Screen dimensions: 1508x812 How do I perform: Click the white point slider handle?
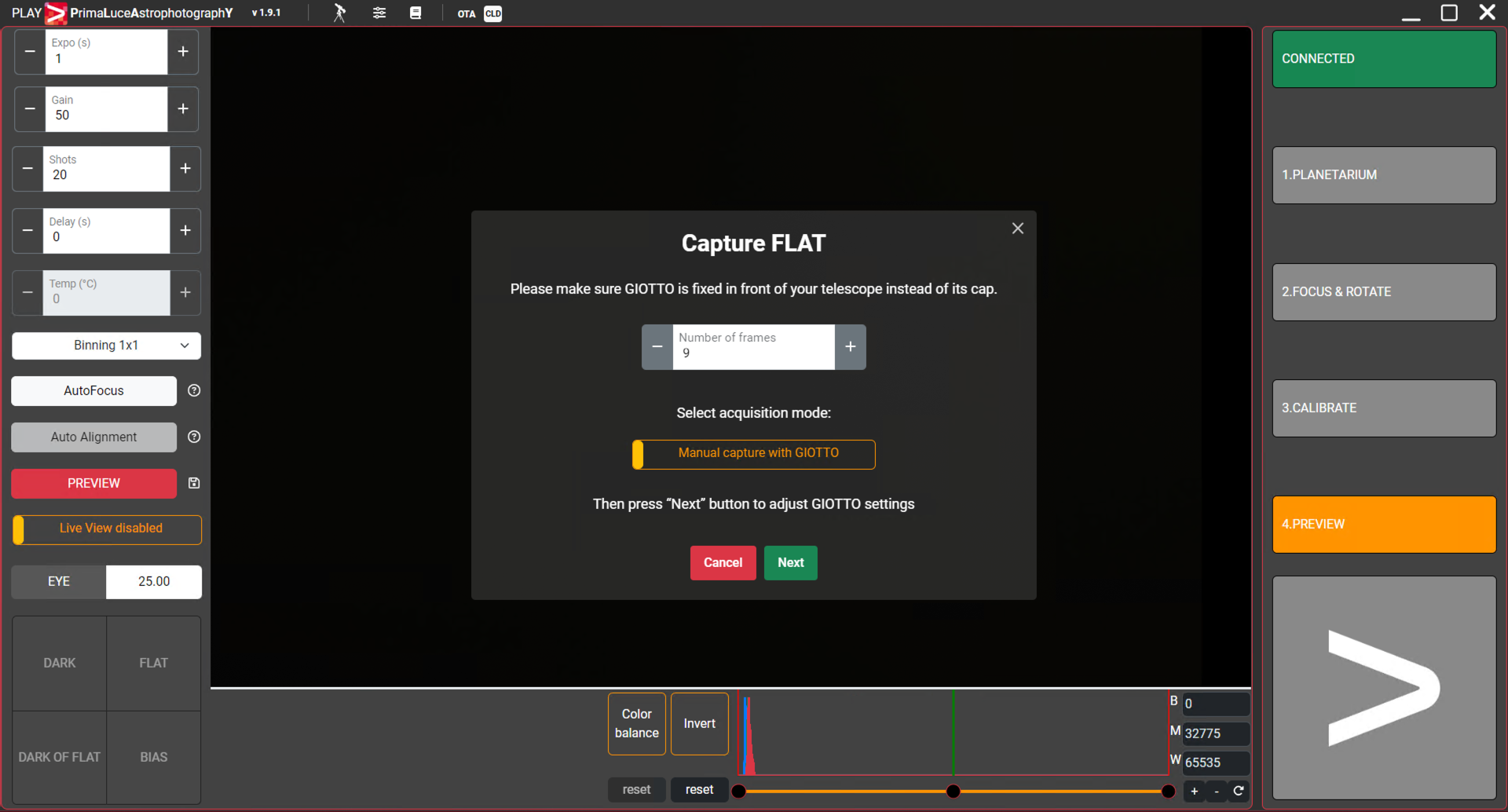pos(1169,792)
